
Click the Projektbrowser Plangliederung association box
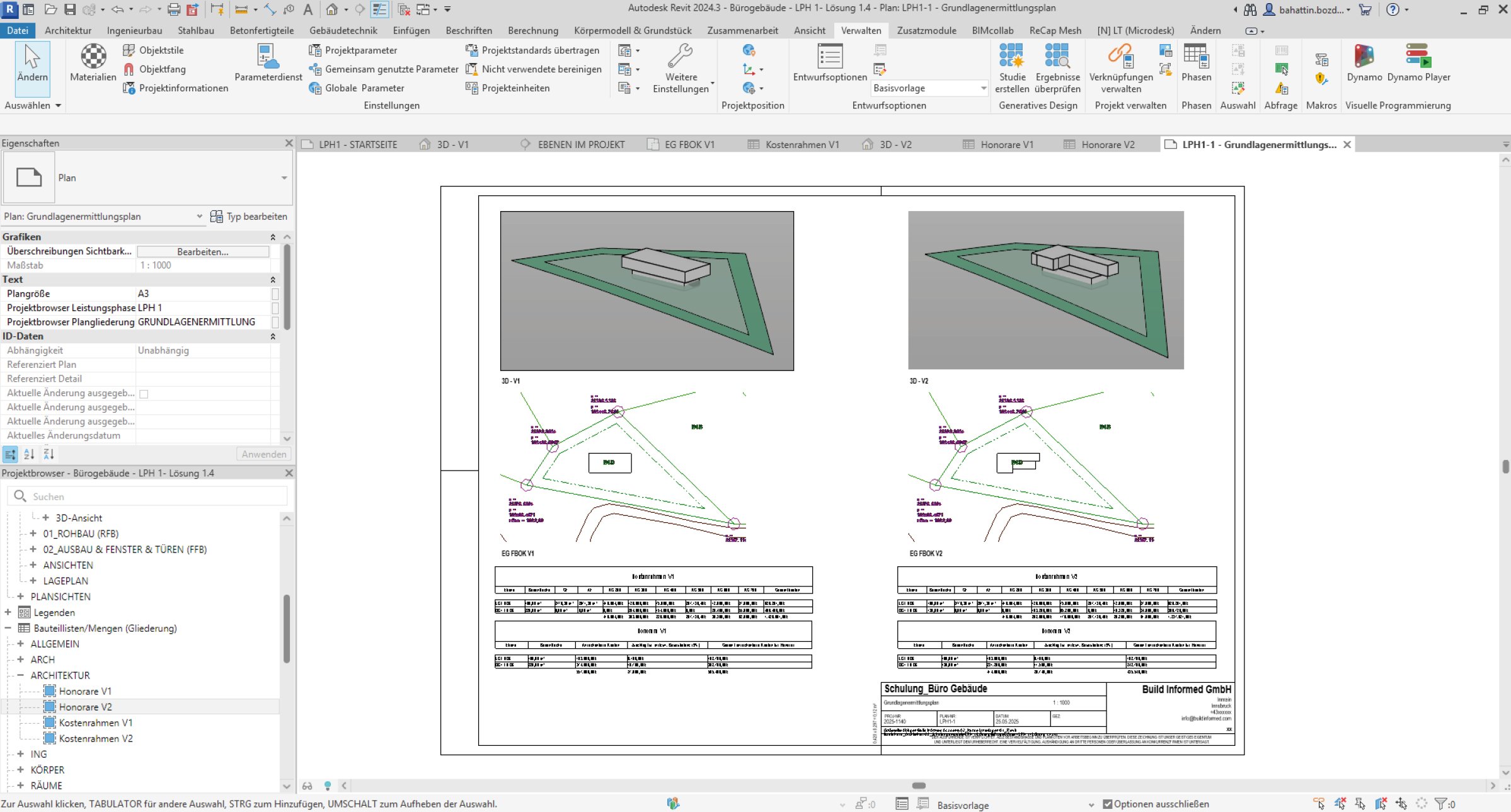tap(275, 322)
